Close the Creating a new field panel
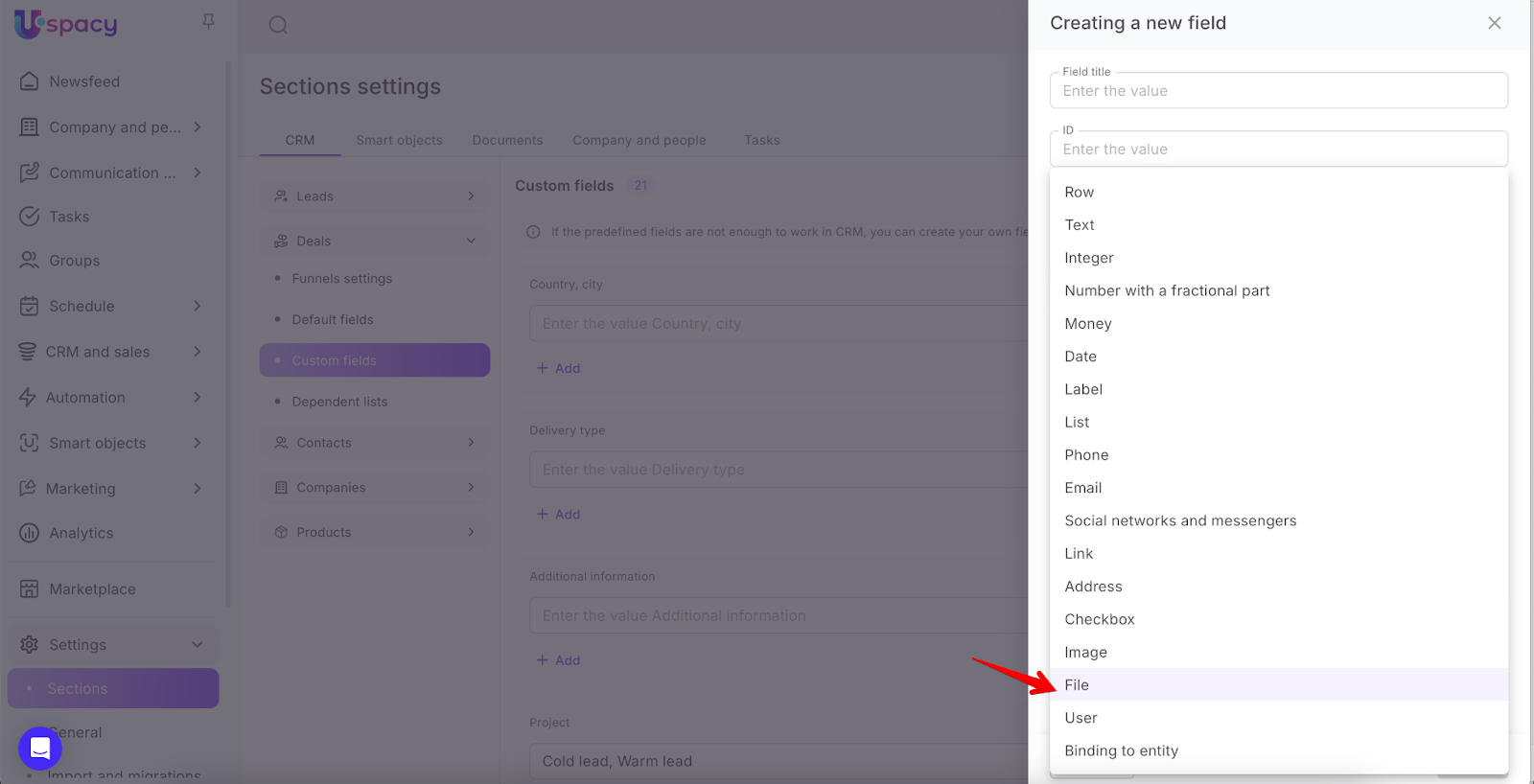 tap(1494, 23)
